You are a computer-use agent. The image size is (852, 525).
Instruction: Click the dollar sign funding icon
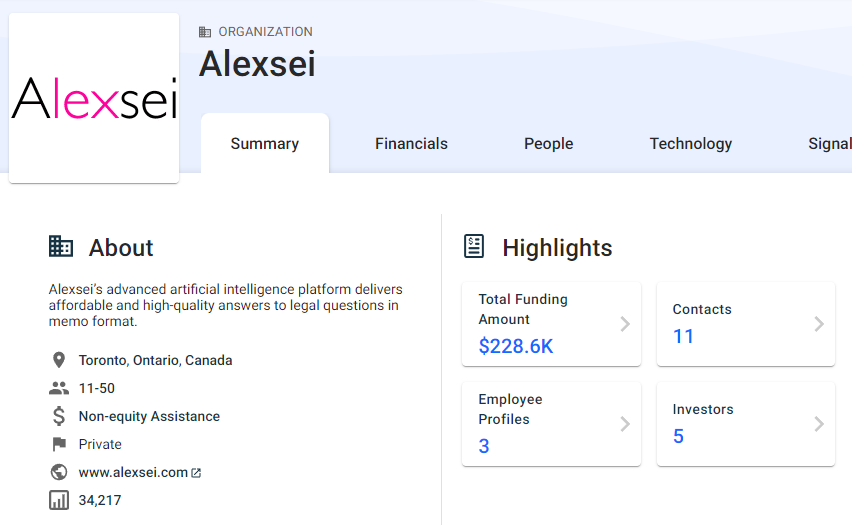pos(59,416)
